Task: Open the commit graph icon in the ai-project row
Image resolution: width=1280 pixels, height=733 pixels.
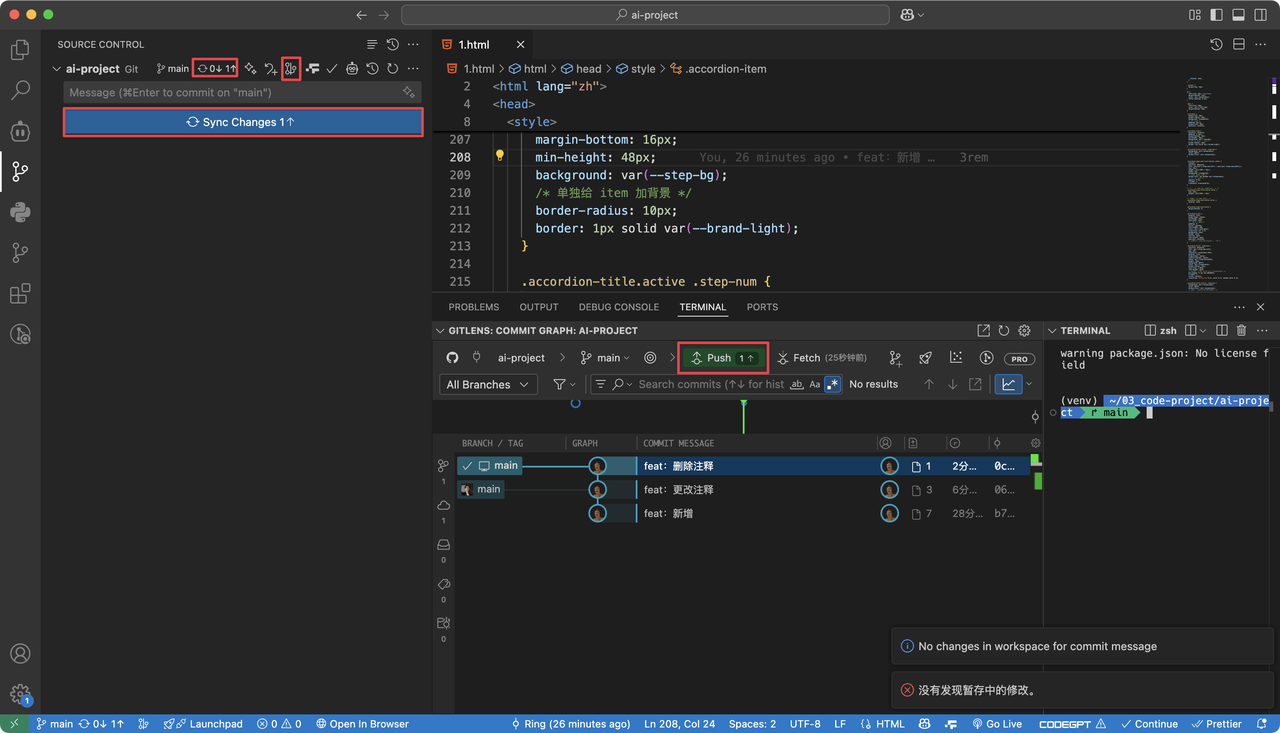Action: 291,69
